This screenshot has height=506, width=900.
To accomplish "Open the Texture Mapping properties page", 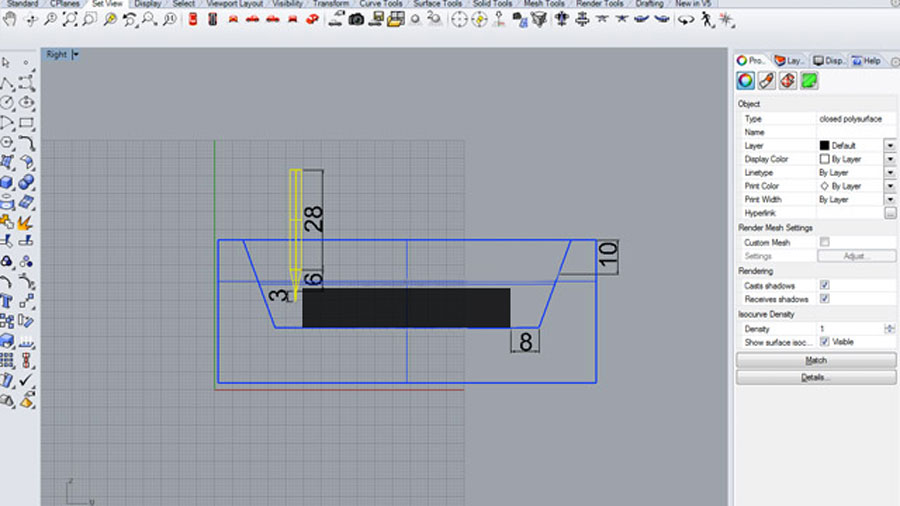I will pos(788,81).
